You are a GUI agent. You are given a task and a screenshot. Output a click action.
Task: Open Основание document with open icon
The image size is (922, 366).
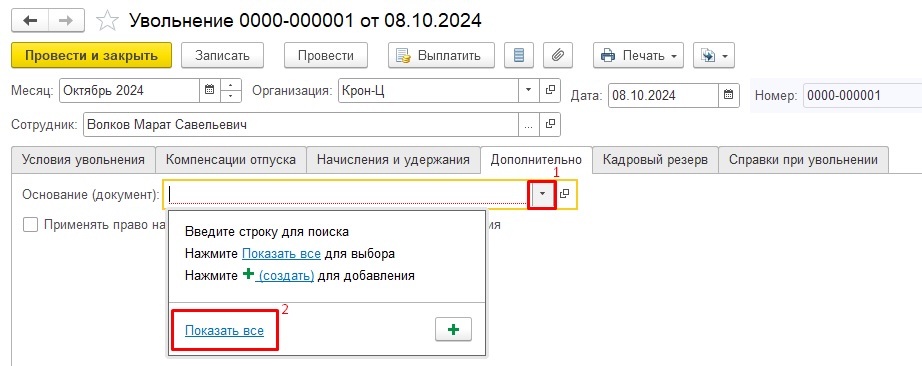click(564, 194)
